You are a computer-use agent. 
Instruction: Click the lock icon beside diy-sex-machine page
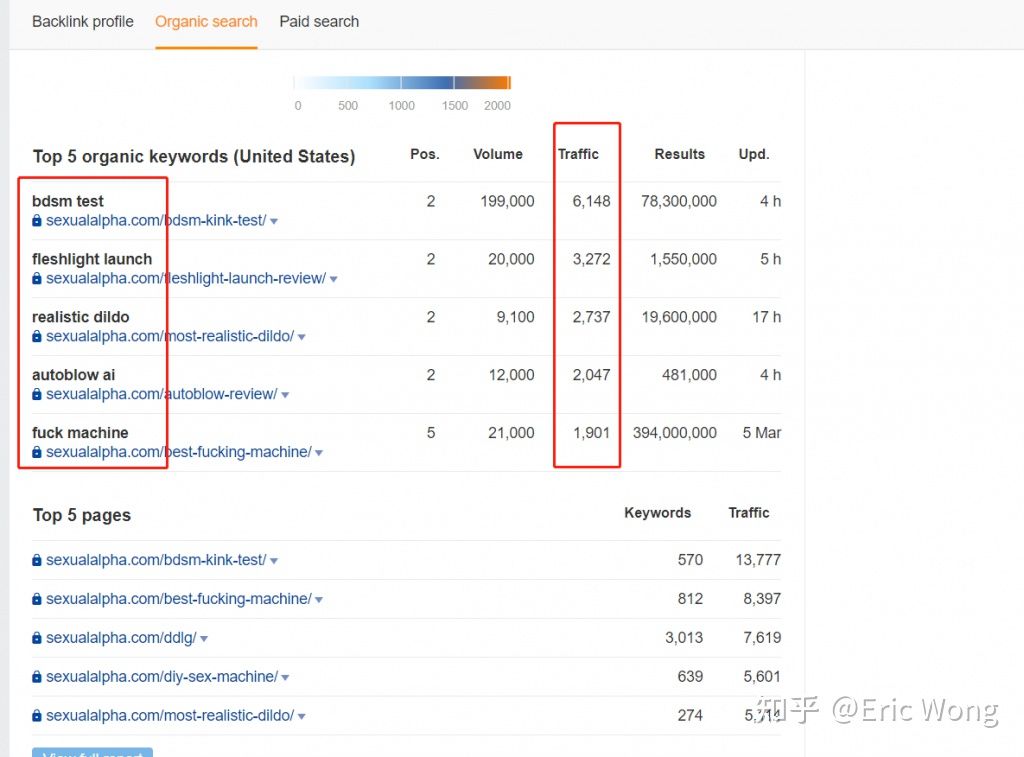[37, 677]
